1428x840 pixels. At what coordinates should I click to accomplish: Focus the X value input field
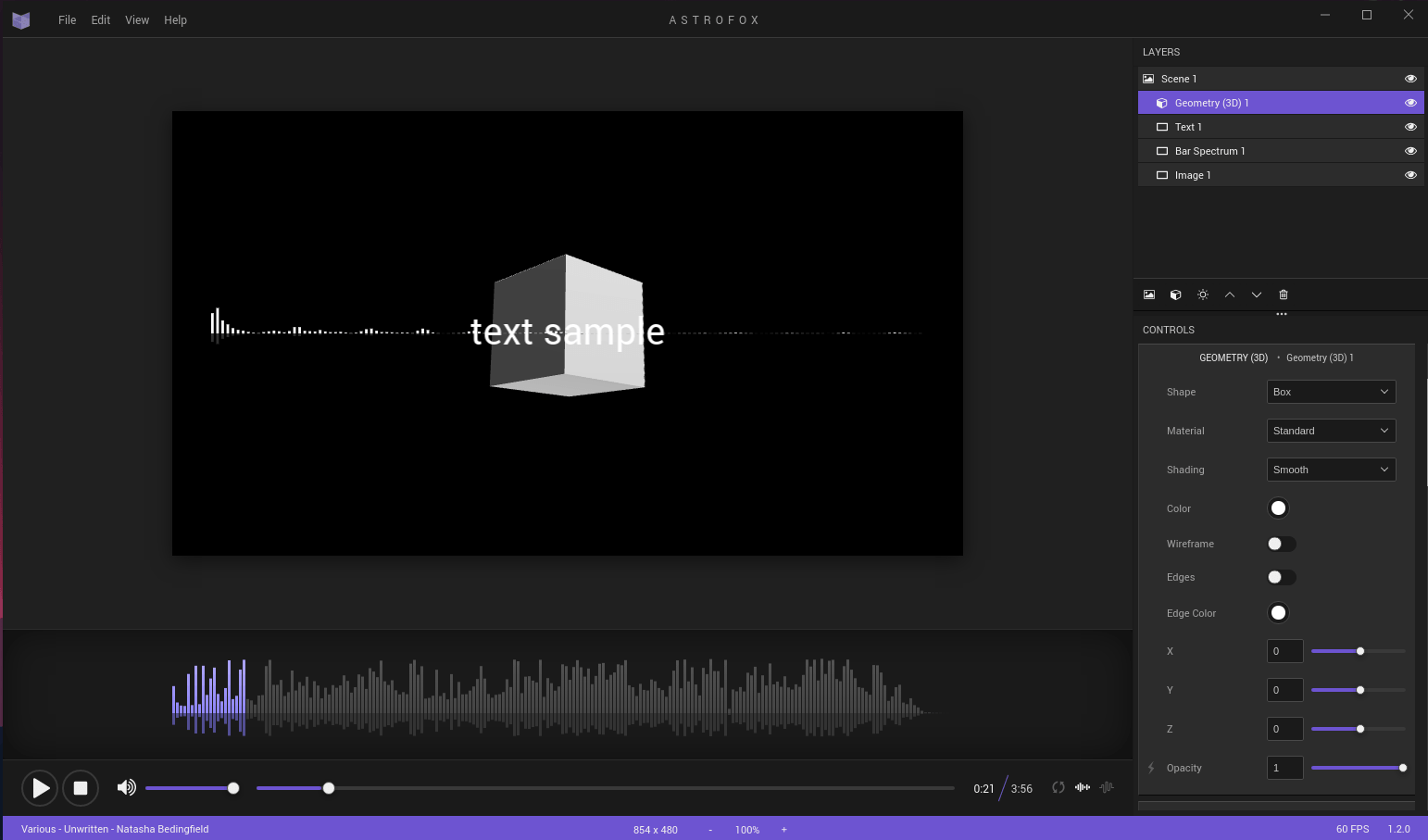point(1284,651)
